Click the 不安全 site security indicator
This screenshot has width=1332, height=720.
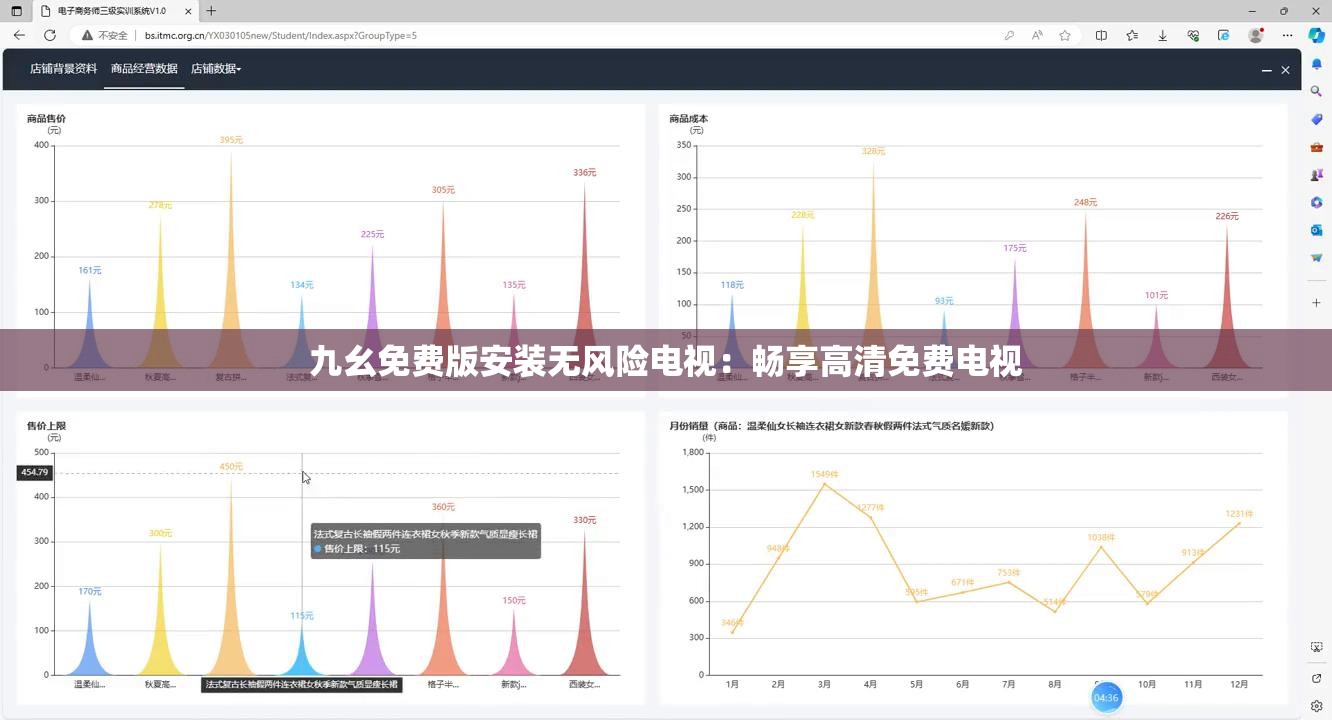pos(106,35)
